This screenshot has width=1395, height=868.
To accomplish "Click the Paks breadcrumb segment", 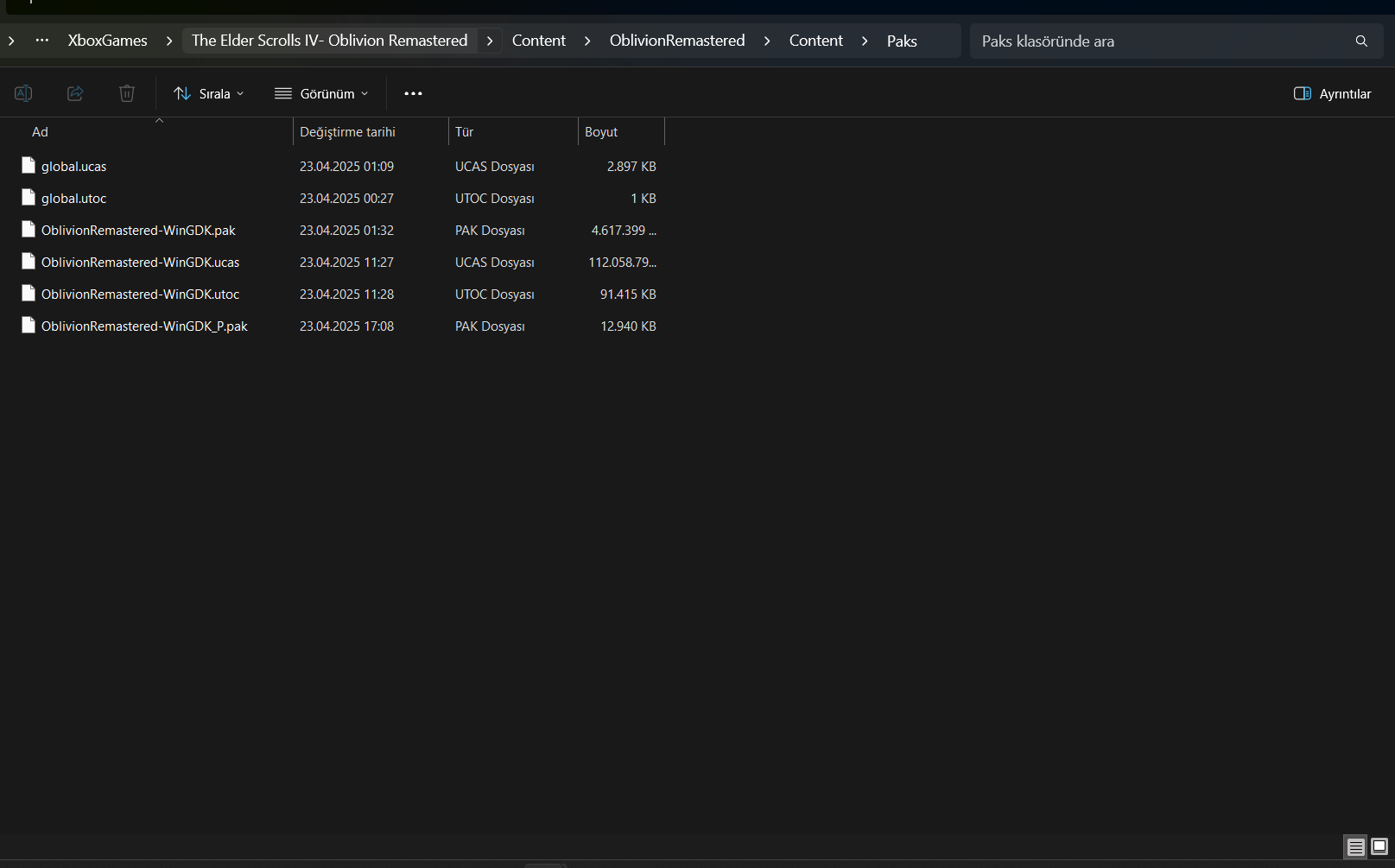I will [902, 41].
